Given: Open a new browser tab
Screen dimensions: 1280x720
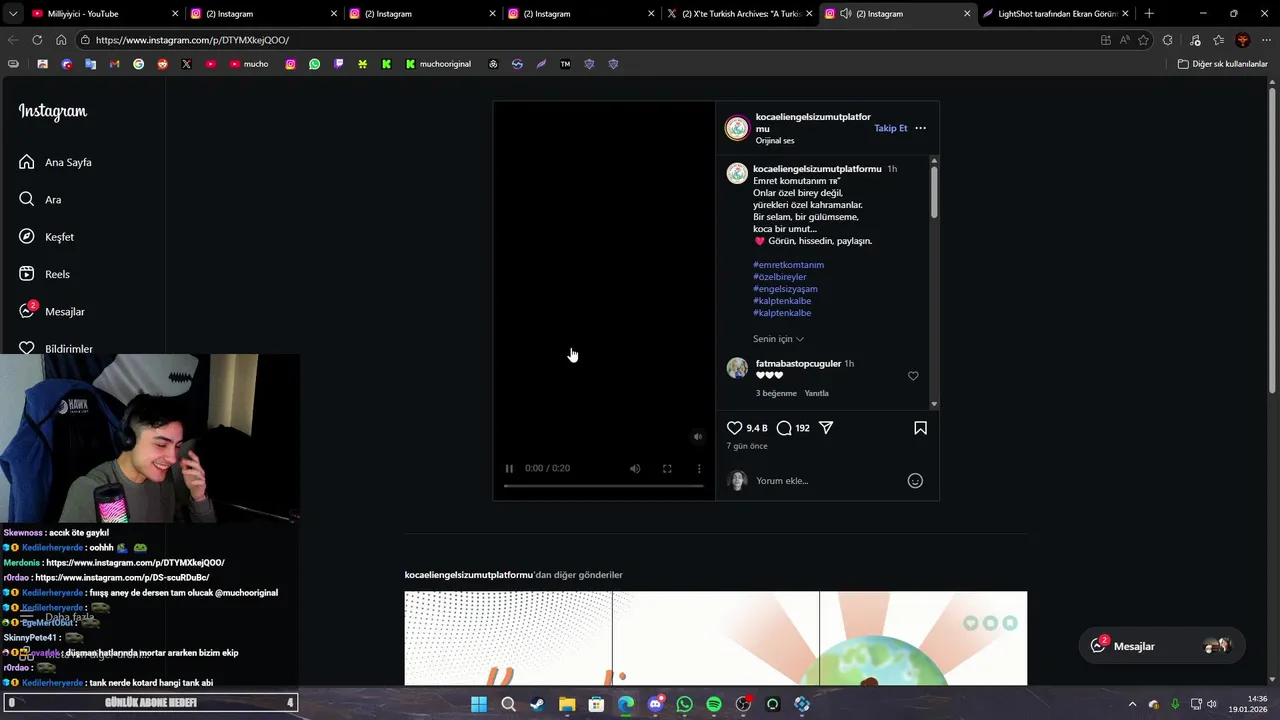Looking at the screenshot, I should pos(1149,14).
